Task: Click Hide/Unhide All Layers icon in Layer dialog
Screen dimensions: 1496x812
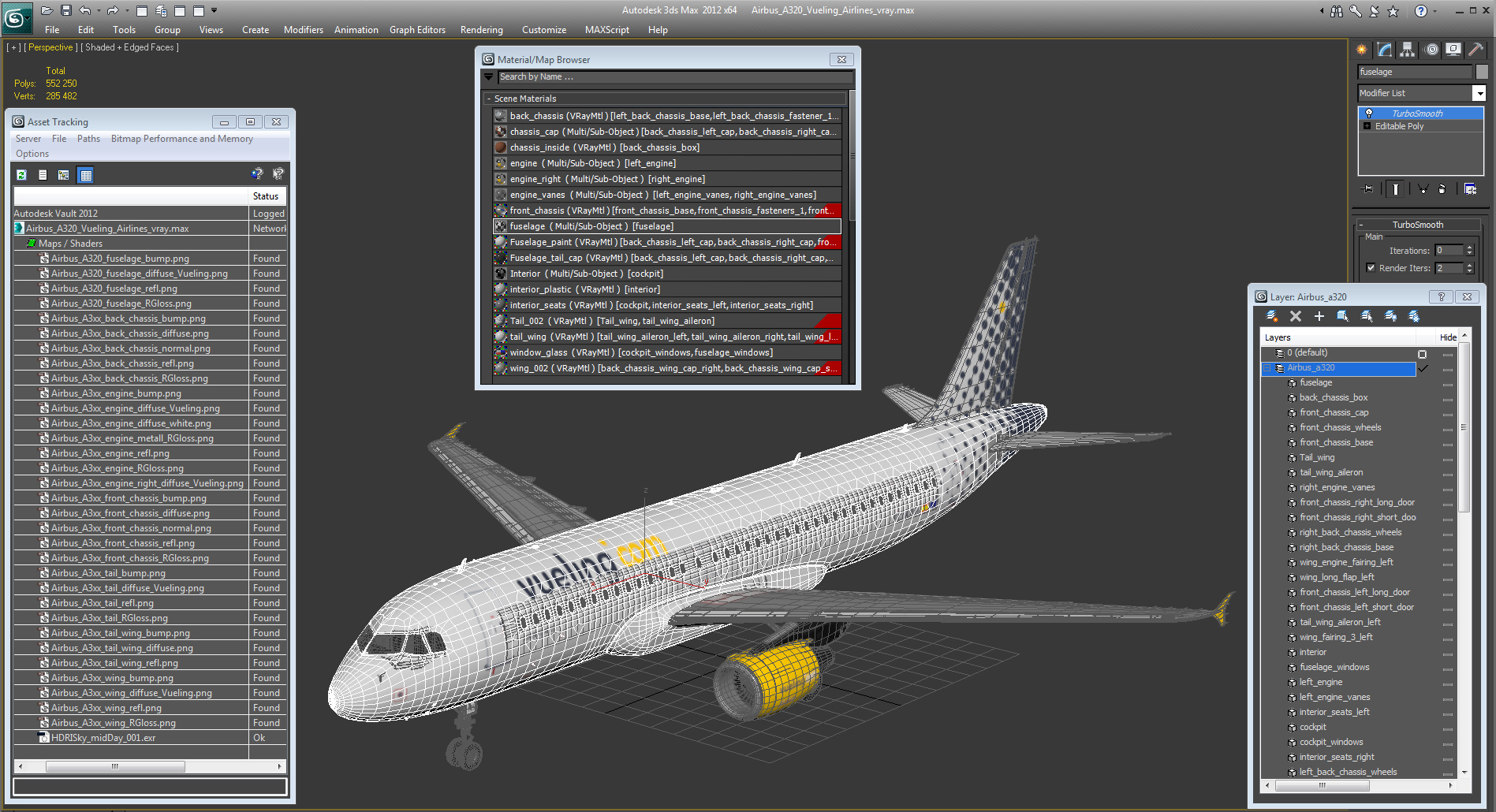Action: (x=1391, y=316)
